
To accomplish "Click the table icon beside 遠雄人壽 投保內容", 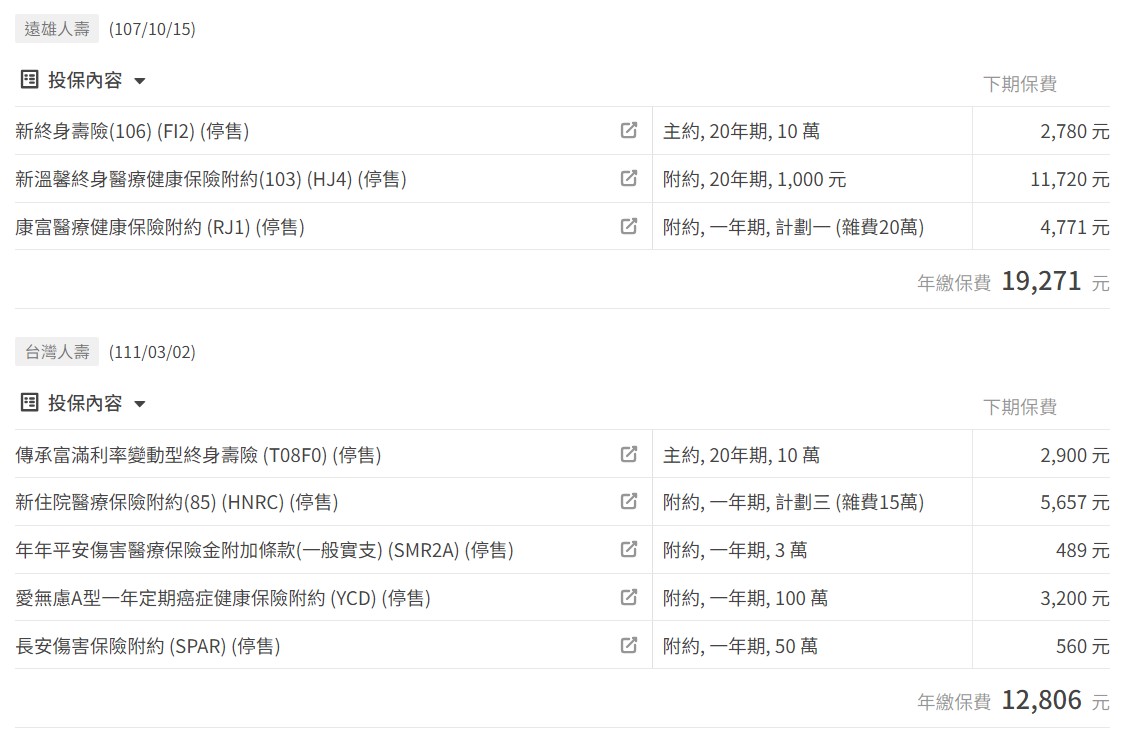I will (30, 79).
